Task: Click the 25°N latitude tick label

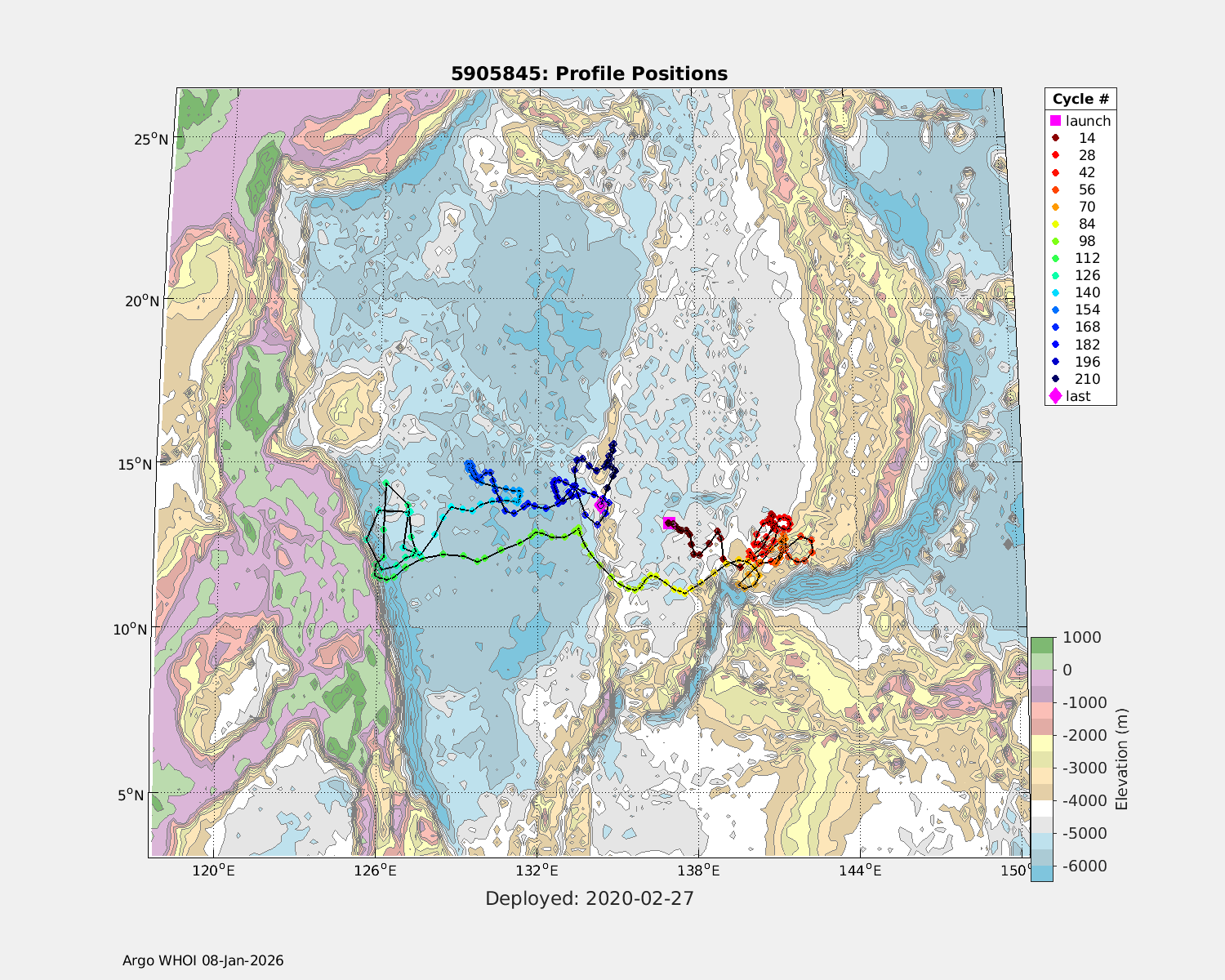Action: click(152, 139)
